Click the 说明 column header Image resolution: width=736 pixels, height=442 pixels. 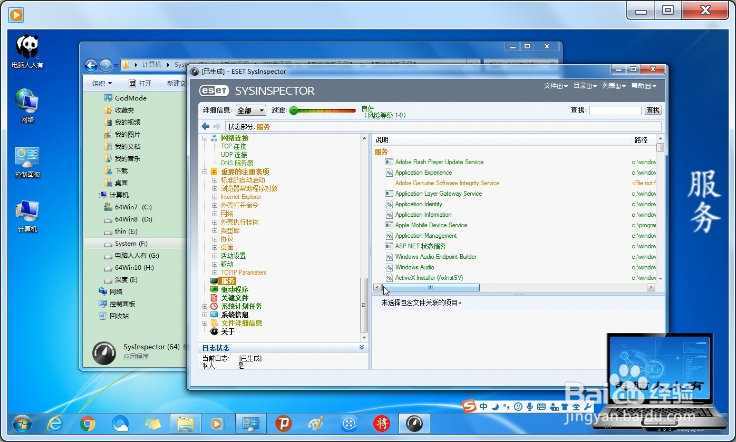click(382, 140)
